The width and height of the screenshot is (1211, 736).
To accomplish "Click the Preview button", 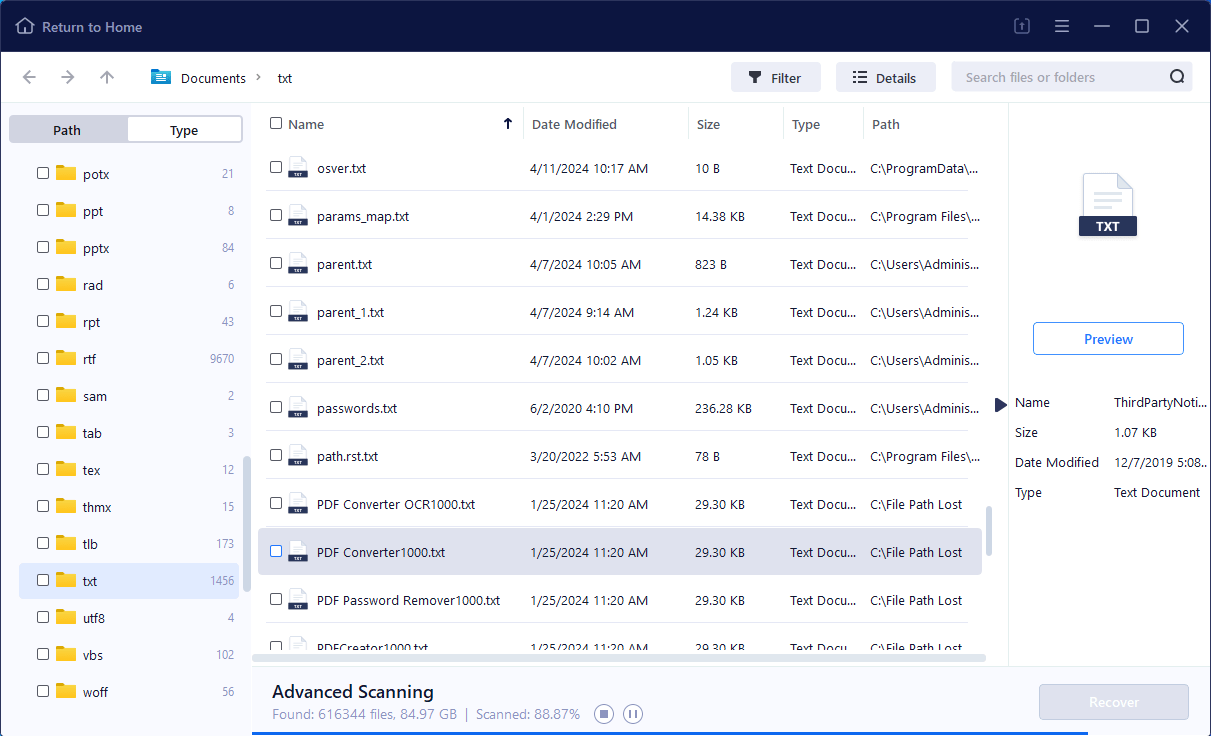I will [x=1108, y=339].
